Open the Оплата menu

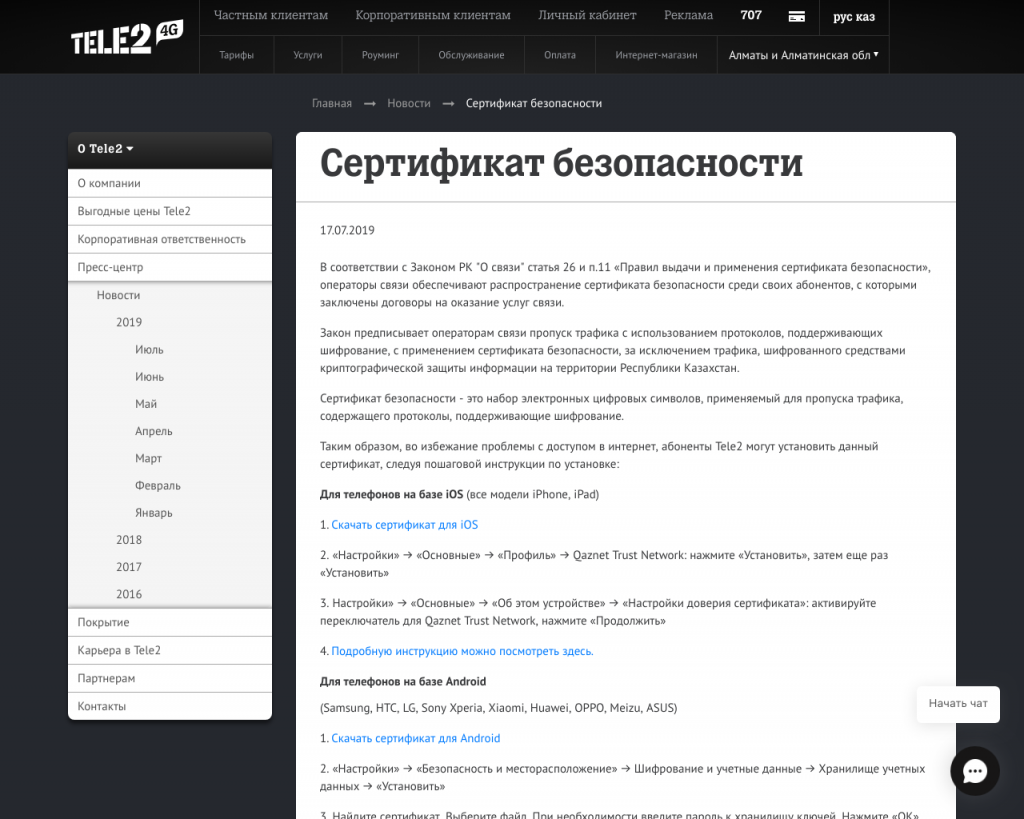pyautogui.click(x=560, y=55)
